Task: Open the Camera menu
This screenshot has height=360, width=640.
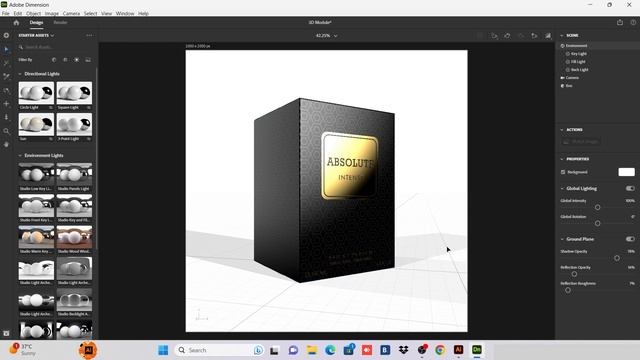Action: pos(71,13)
